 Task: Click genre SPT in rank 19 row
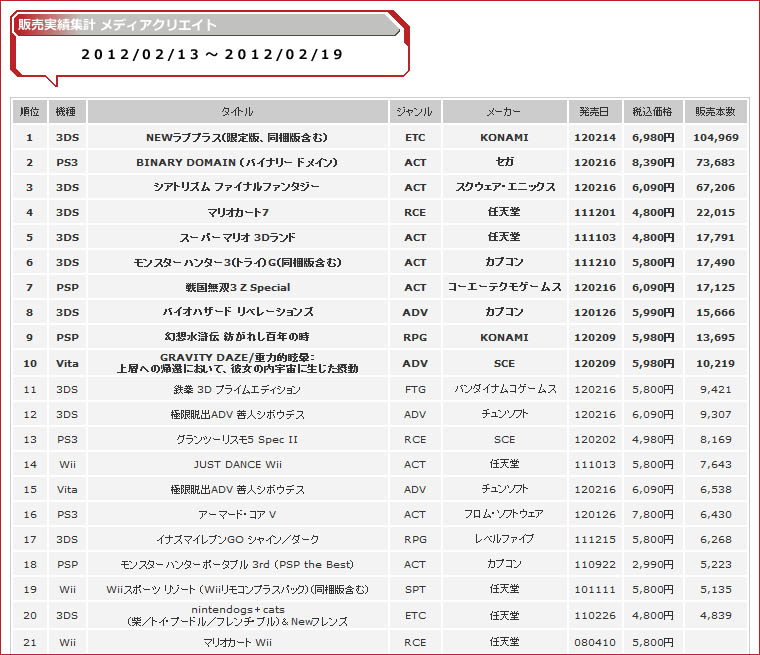coord(415,590)
